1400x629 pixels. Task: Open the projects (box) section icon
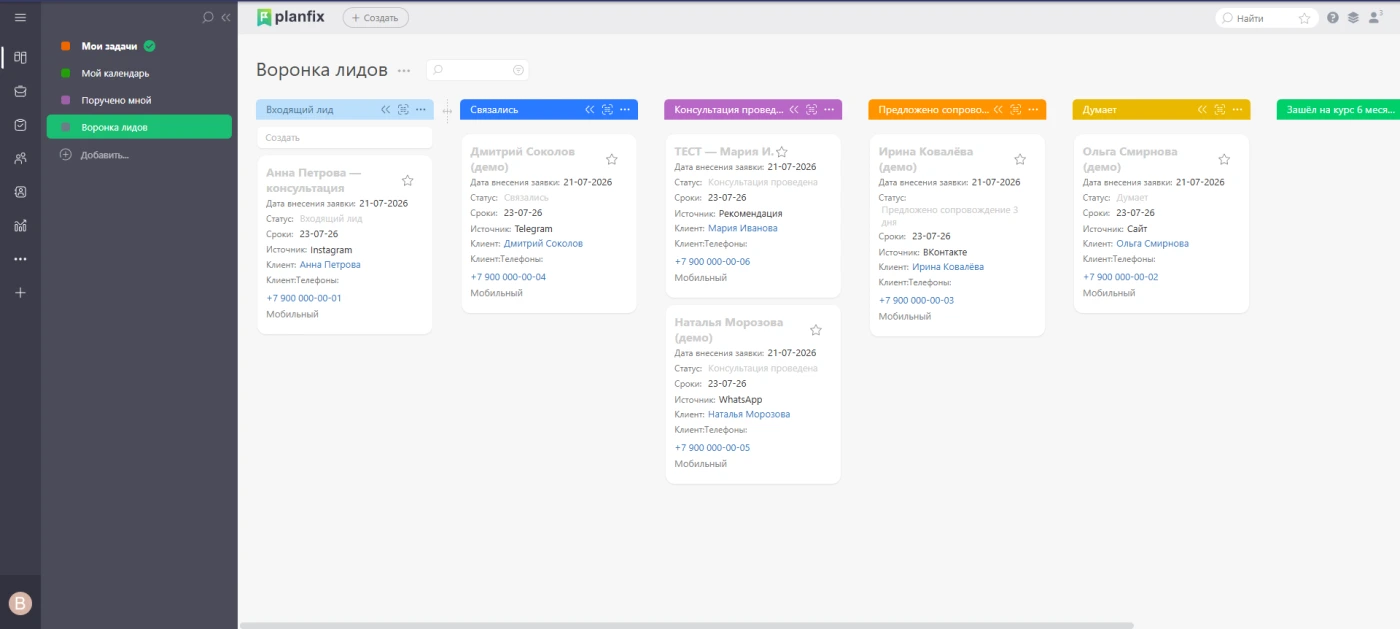click(20, 91)
